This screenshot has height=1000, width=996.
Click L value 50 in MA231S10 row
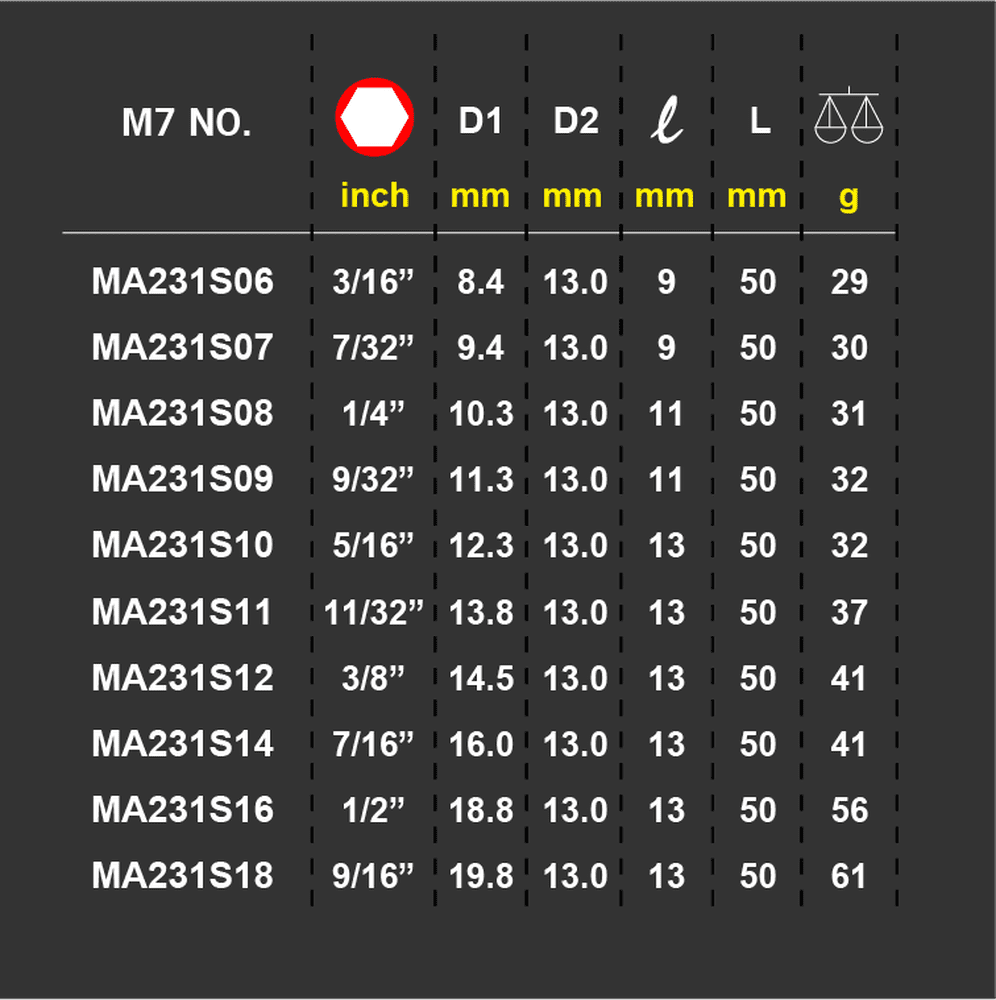(758, 545)
